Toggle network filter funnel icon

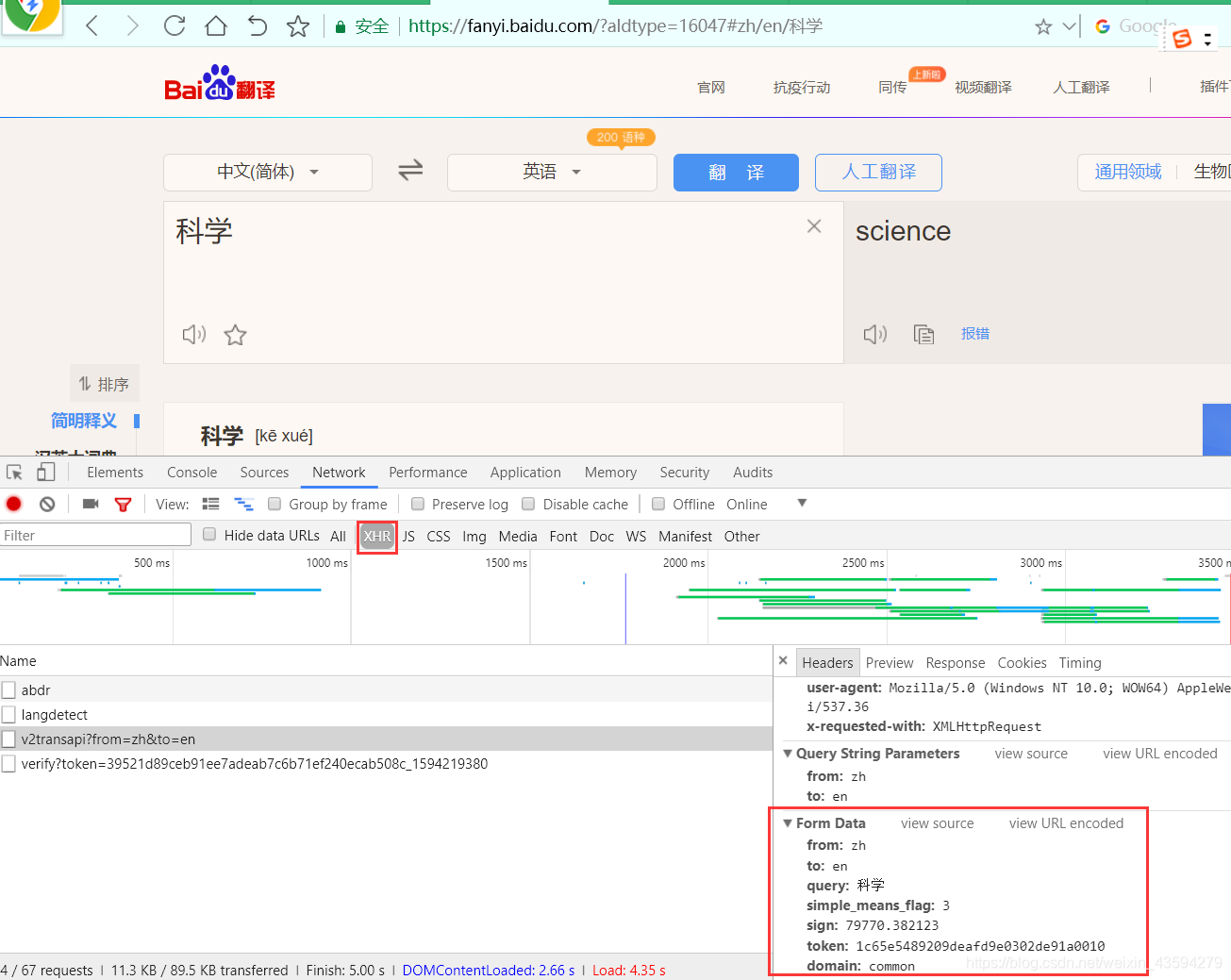pyautogui.click(x=123, y=504)
